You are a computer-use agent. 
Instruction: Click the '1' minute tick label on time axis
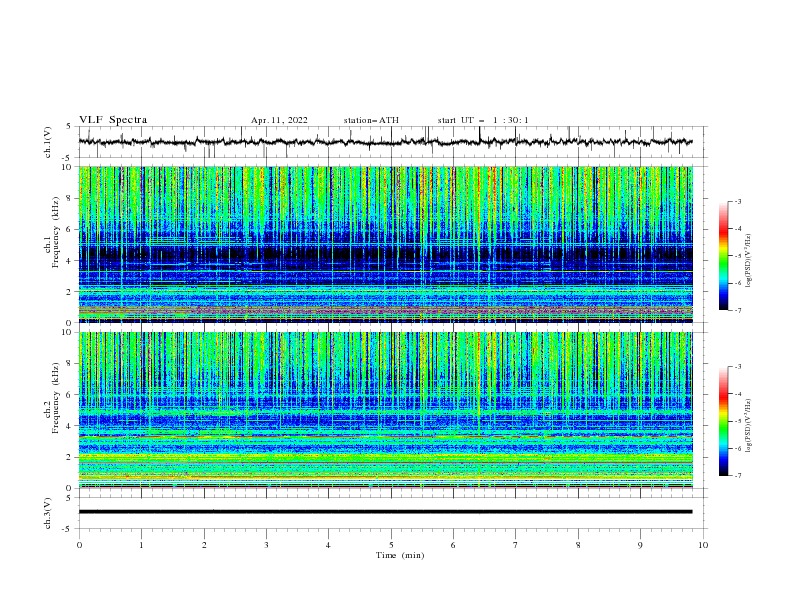(141, 545)
